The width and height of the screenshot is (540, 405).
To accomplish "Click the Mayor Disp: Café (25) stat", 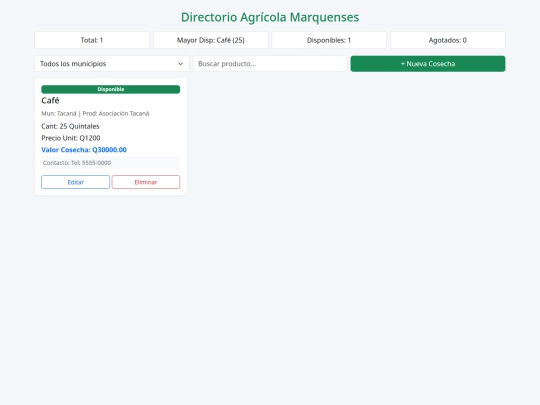I will [211, 40].
